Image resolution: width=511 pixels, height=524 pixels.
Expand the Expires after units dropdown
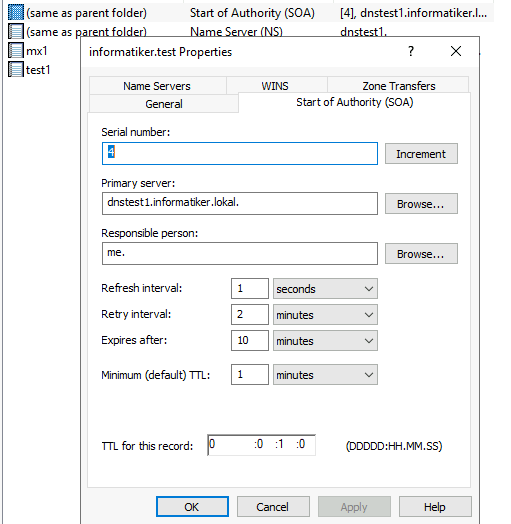(x=325, y=341)
